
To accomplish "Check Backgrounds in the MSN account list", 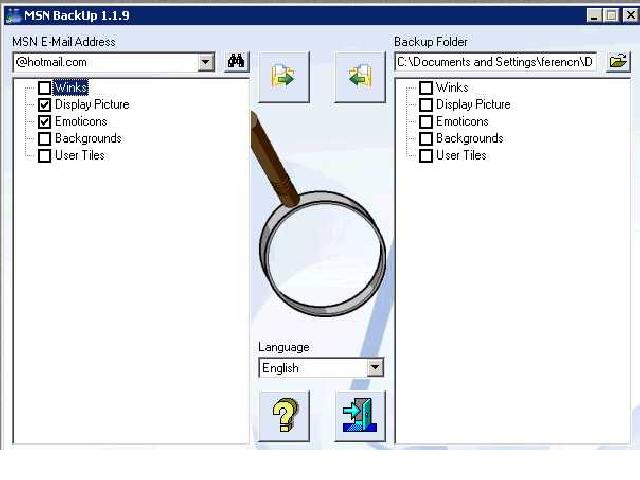I will click(x=44, y=139).
